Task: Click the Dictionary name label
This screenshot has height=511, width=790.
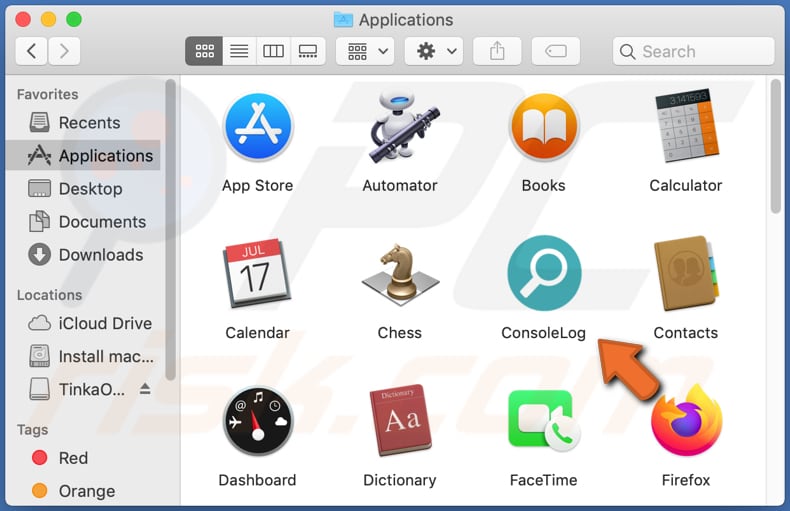Action: (x=400, y=480)
